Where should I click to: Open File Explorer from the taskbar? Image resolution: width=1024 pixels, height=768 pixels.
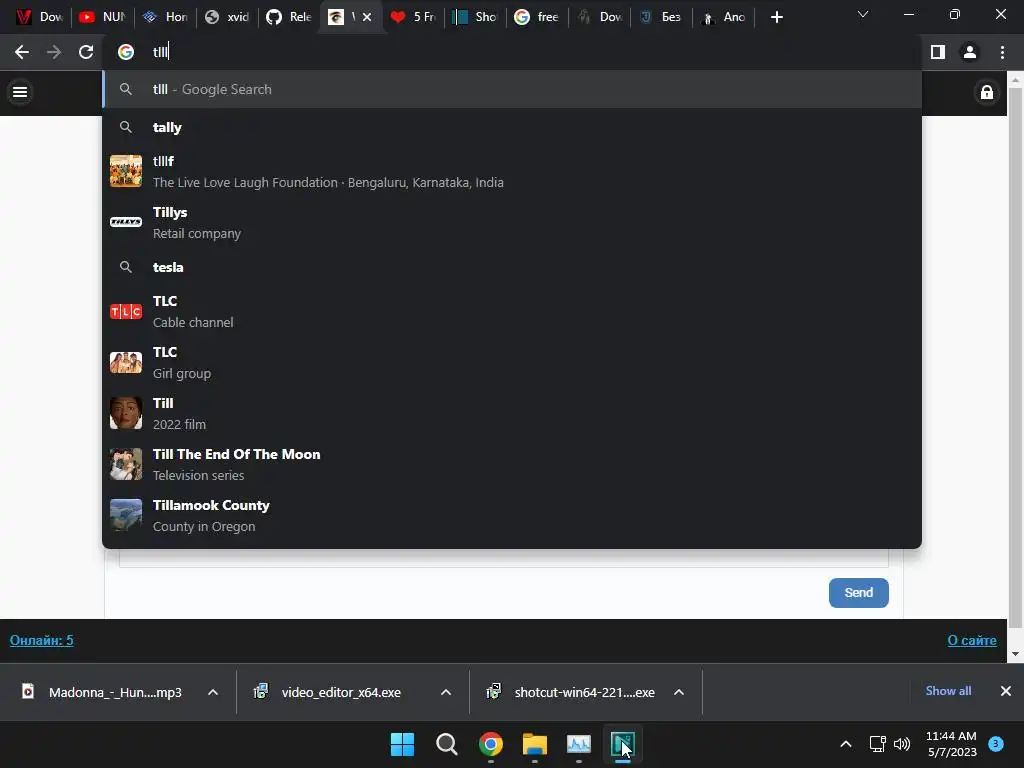[x=535, y=744]
